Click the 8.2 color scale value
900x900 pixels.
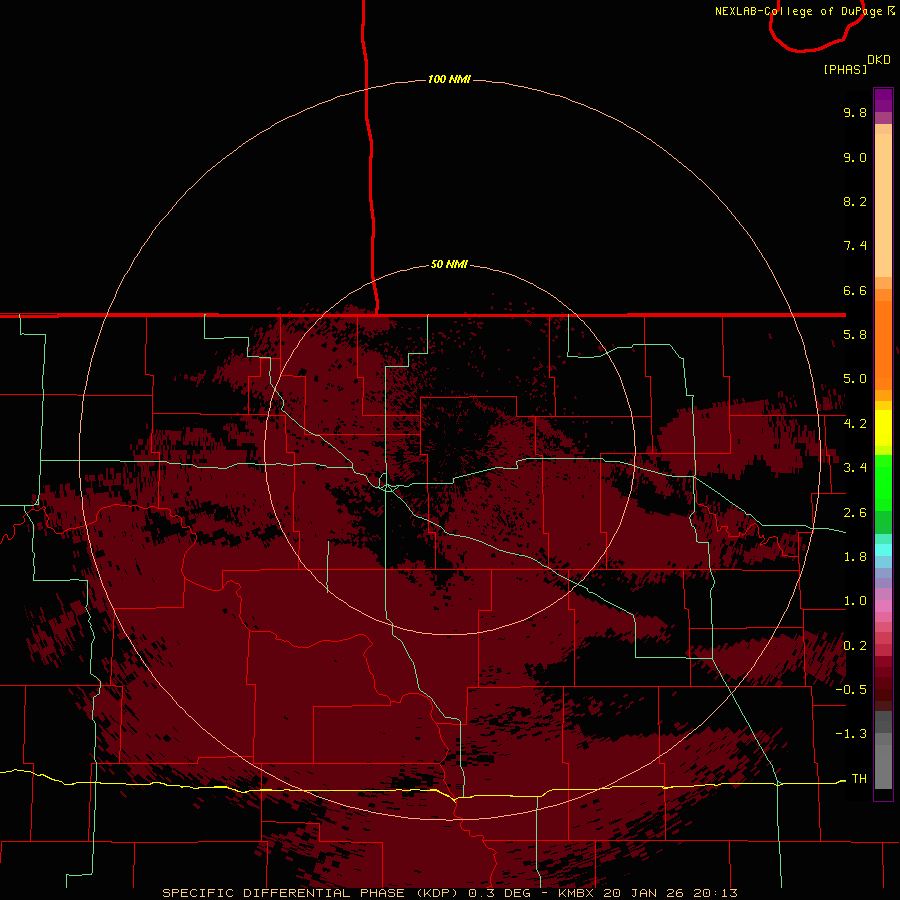pyautogui.click(x=855, y=201)
